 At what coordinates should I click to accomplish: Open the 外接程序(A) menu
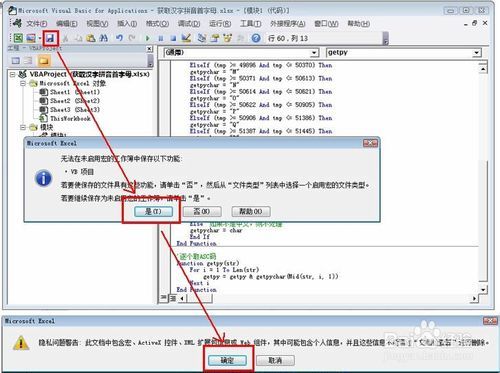(x=288, y=24)
